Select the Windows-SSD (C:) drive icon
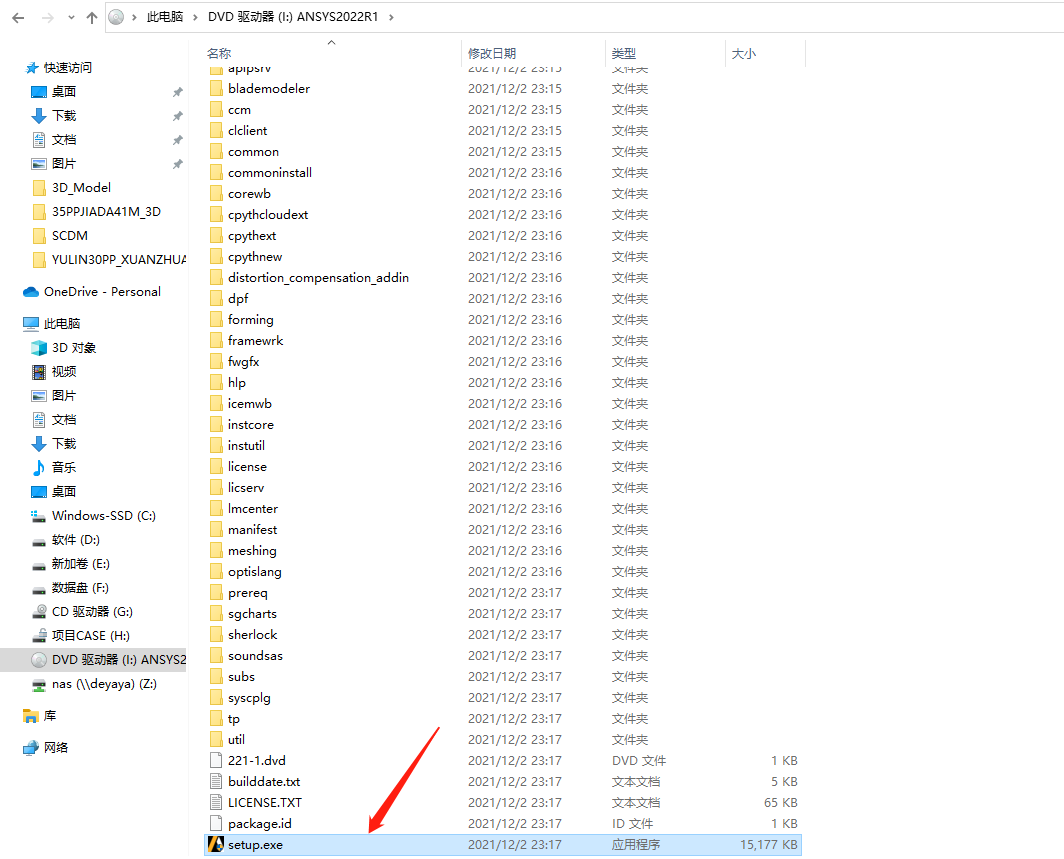This screenshot has height=859, width=1064. coord(39,516)
